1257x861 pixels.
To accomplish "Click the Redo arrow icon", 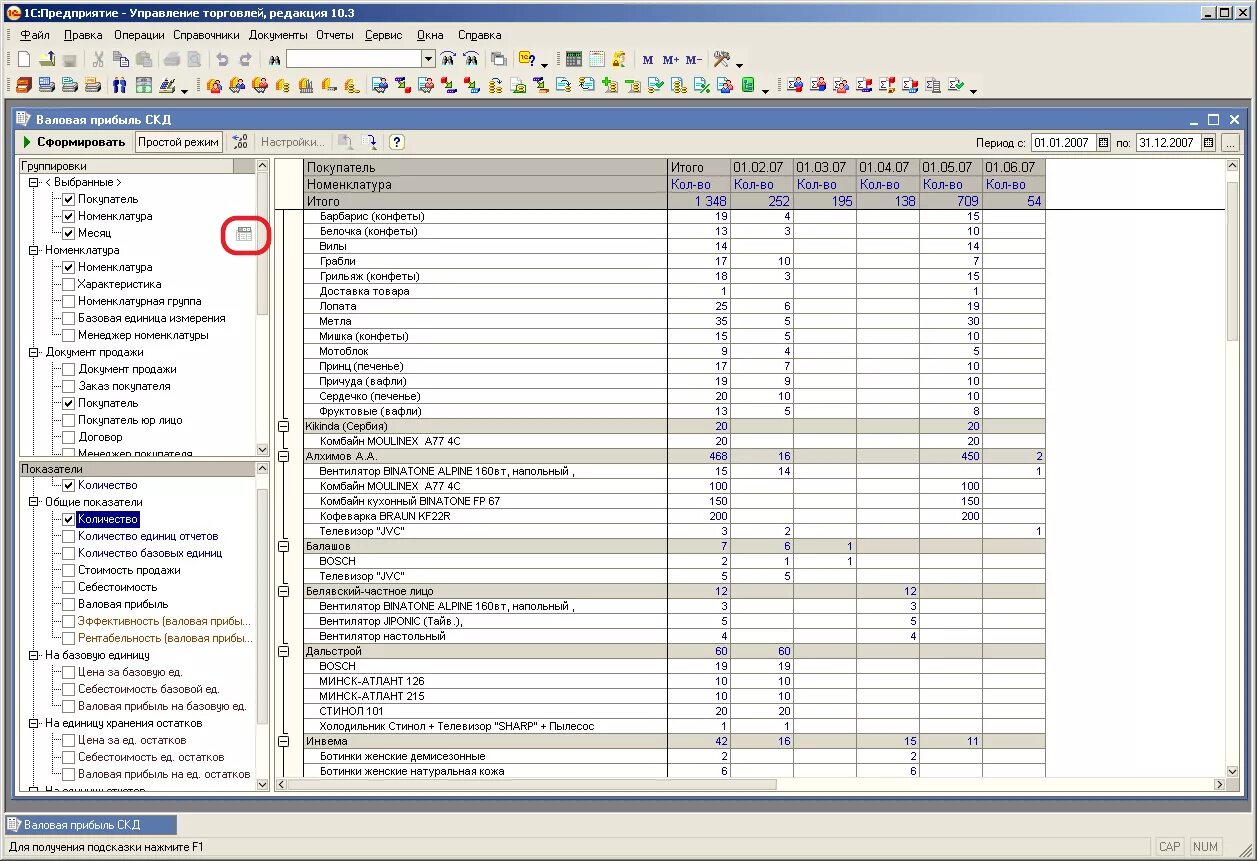I will (x=246, y=60).
